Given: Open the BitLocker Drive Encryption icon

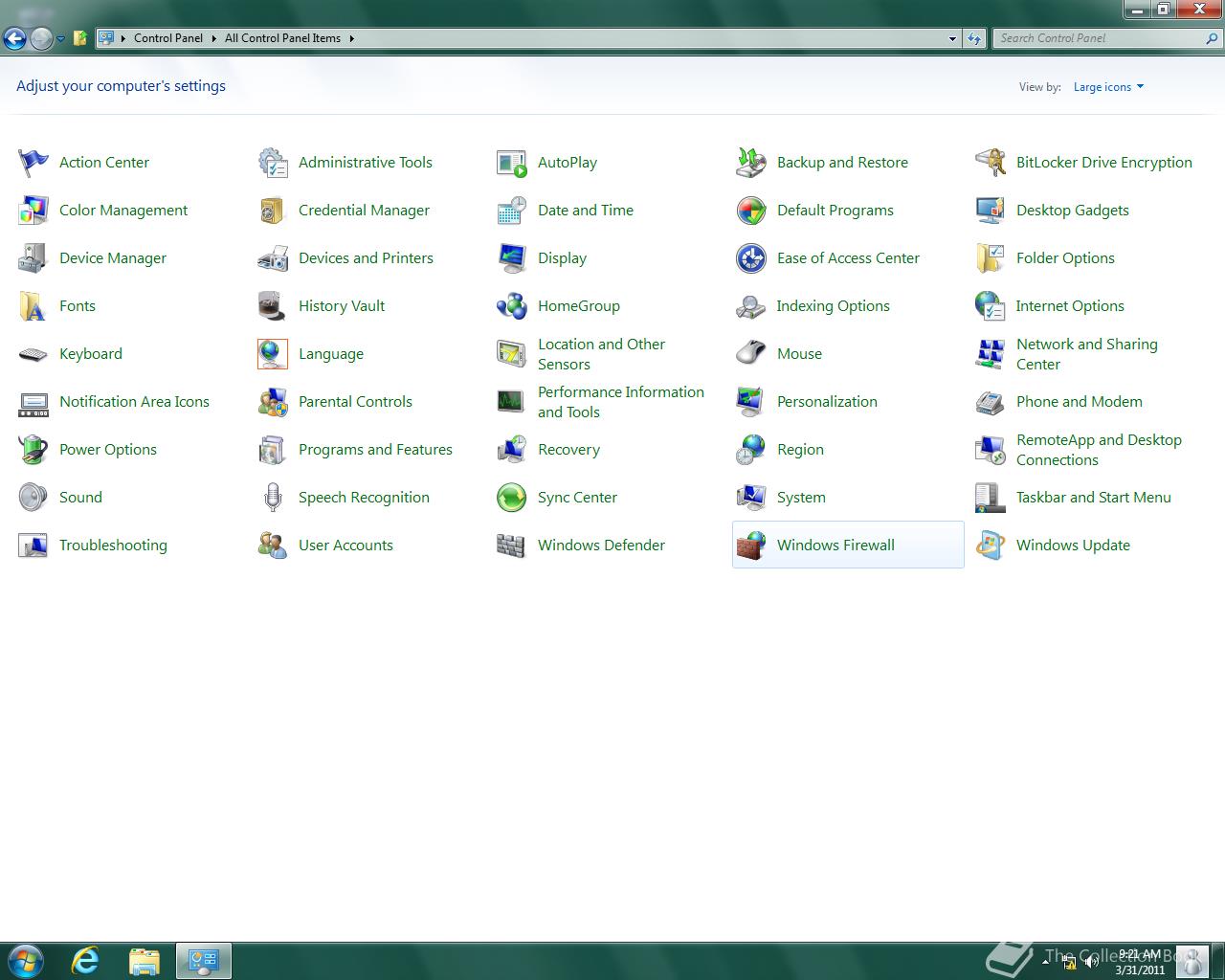Looking at the screenshot, I should tap(991, 163).
